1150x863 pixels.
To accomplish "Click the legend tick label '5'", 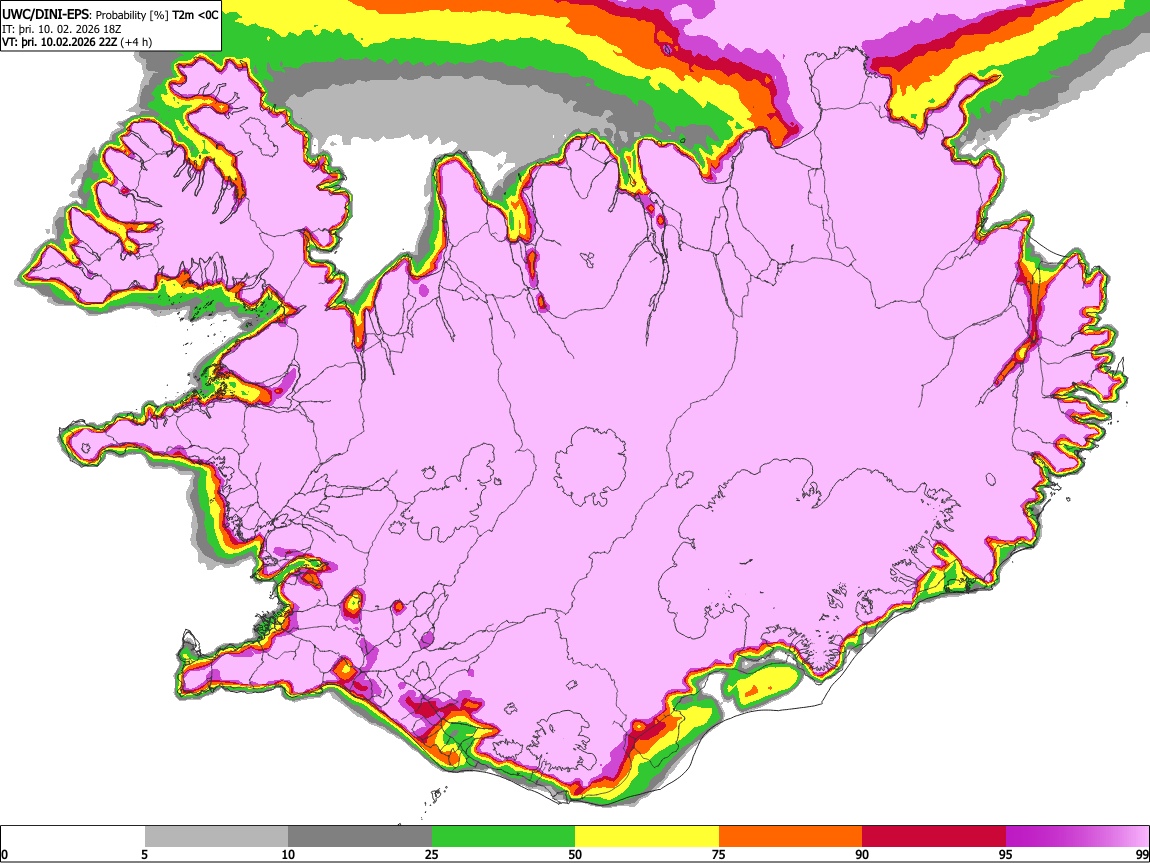I will (144, 855).
